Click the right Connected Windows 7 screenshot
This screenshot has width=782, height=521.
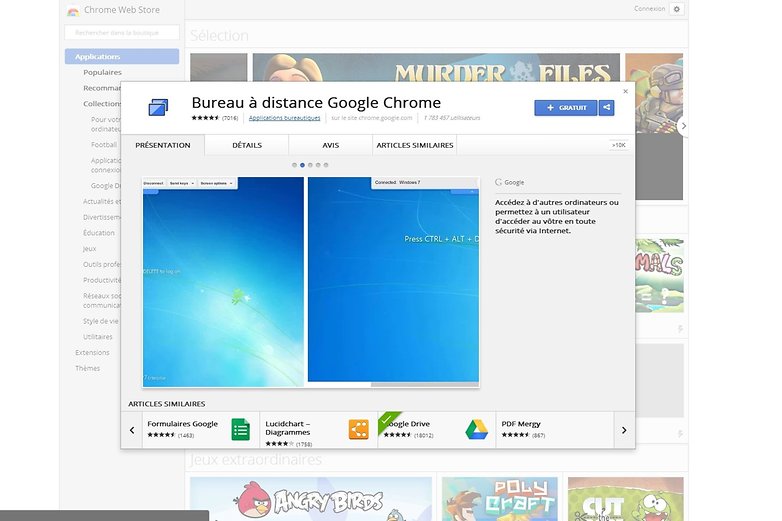click(x=393, y=280)
